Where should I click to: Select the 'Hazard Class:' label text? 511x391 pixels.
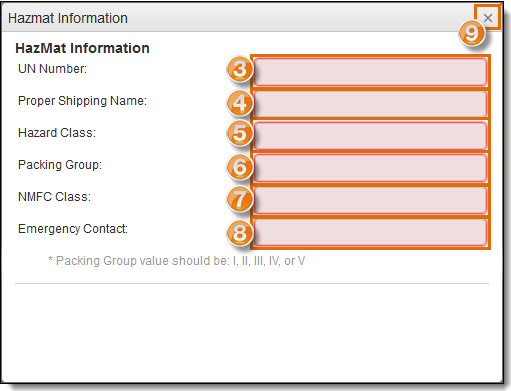57,133
